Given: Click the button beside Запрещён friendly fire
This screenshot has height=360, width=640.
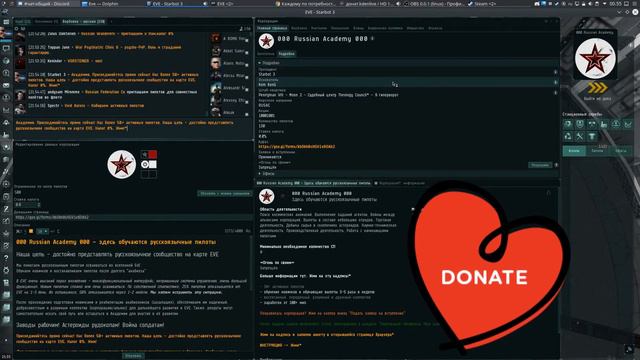Looking at the screenshot, I should [x=540, y=165].
